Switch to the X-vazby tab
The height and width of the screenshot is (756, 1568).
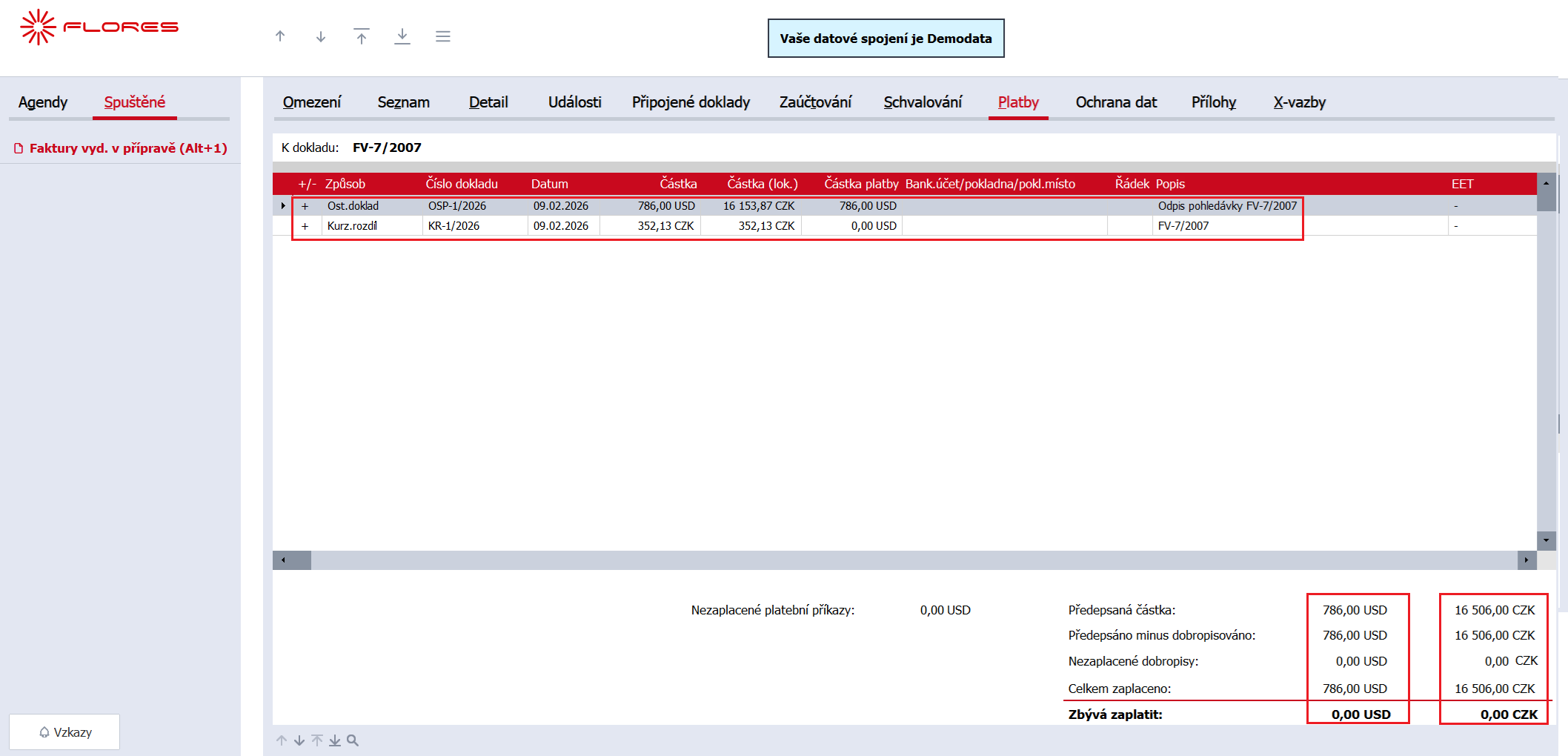point(1300,102)
